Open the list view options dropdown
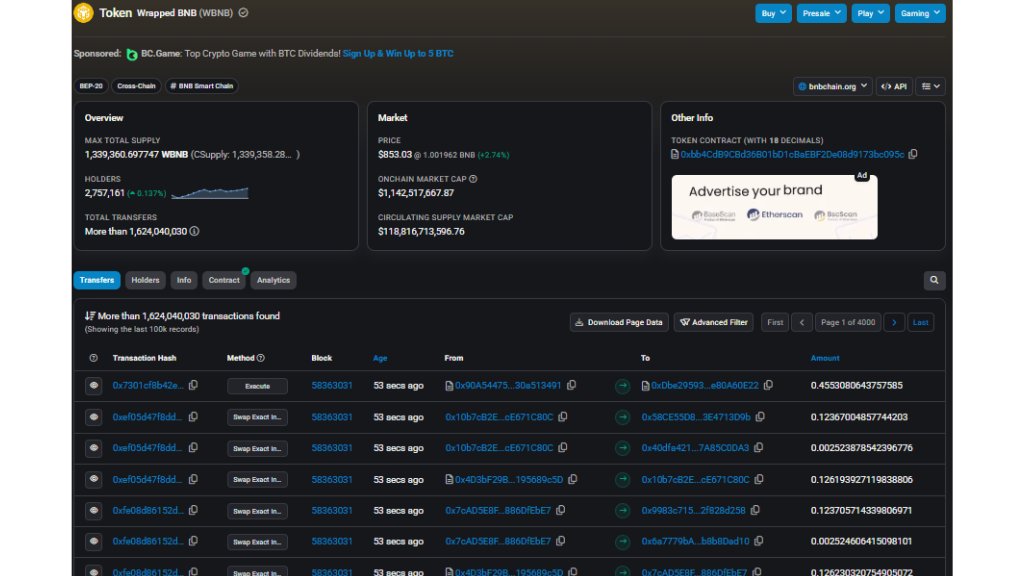Image resolution: width=1024 pixels, height=576 pixels. pos(931,86)
